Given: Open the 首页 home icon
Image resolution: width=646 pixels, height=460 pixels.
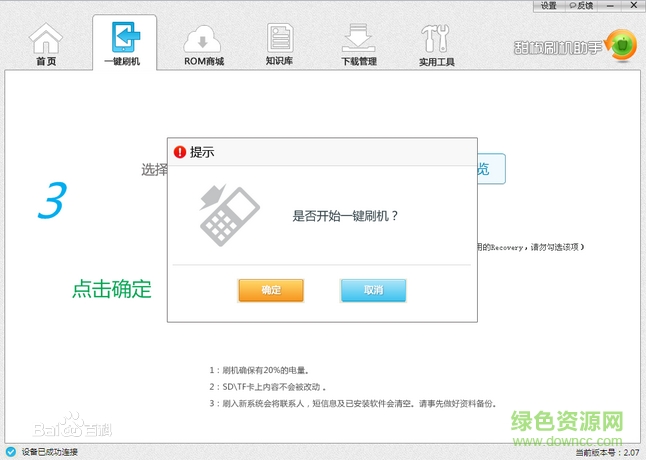Looking at the screenshot, I should pos(46,37).
